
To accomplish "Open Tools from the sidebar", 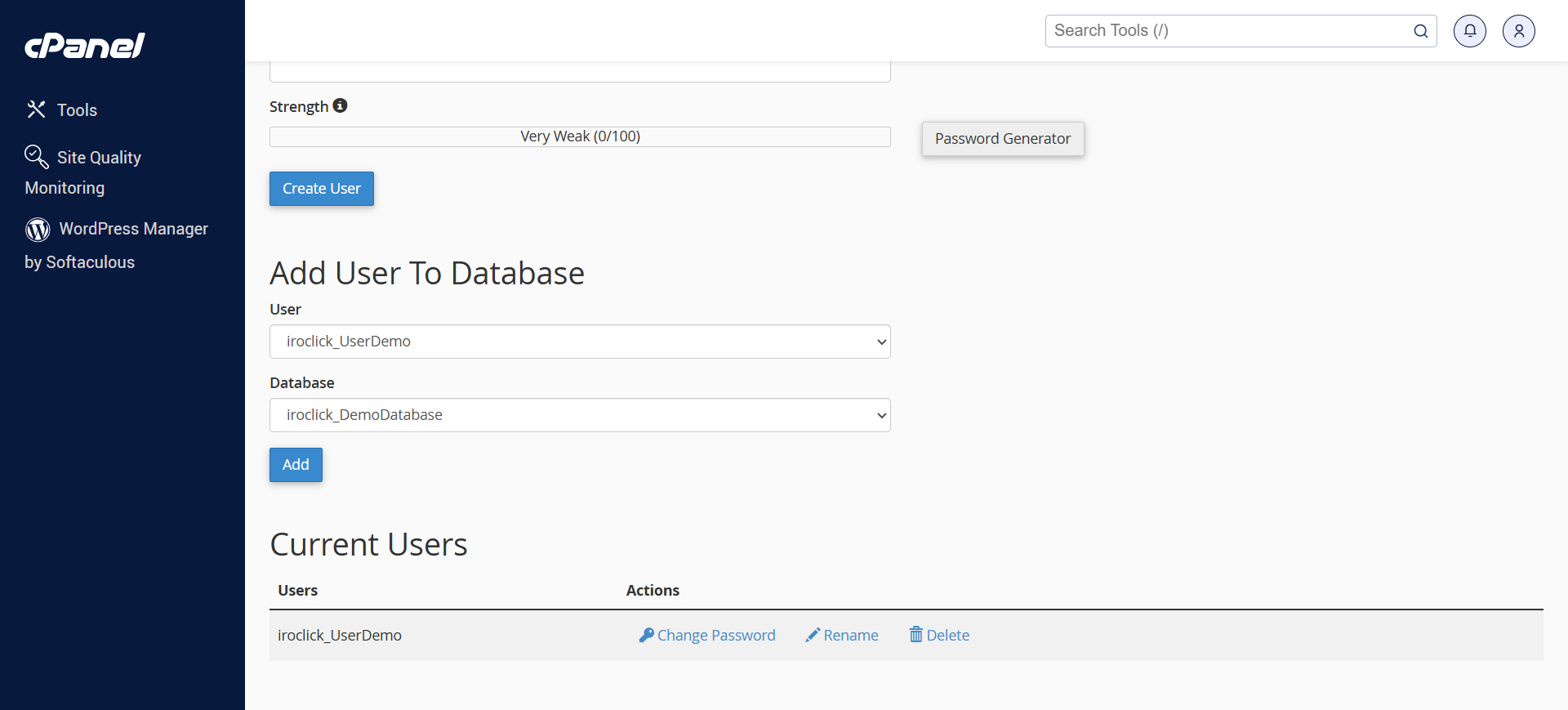I will tap(77, 110).
